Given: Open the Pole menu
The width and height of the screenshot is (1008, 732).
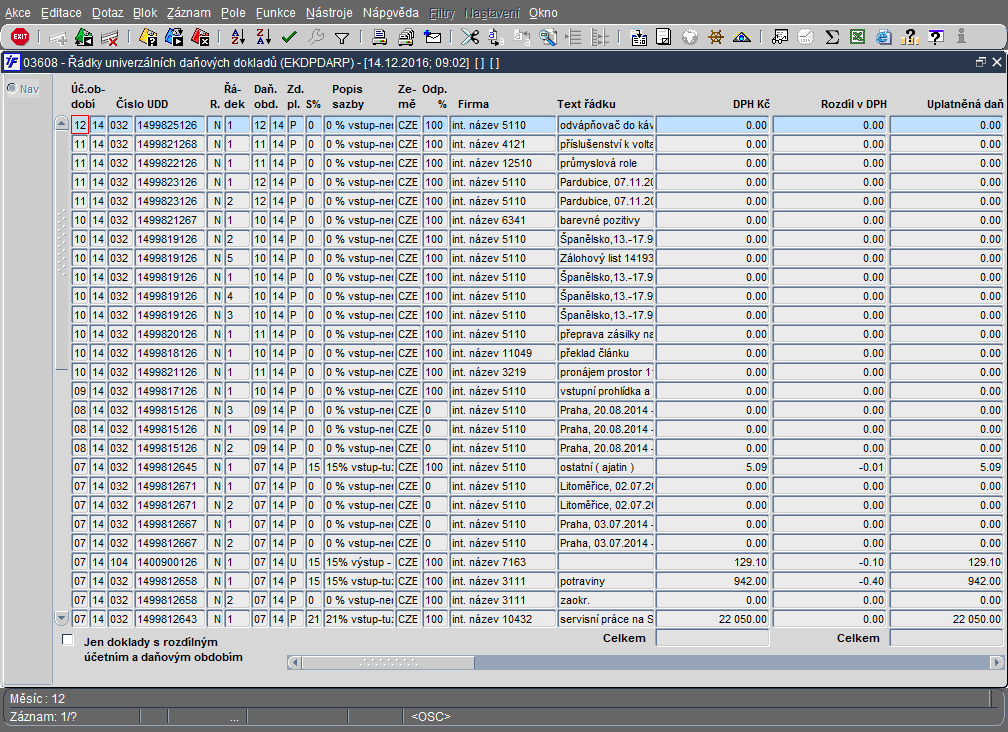Looking at the screenshot, I should (x=233, y=13).
